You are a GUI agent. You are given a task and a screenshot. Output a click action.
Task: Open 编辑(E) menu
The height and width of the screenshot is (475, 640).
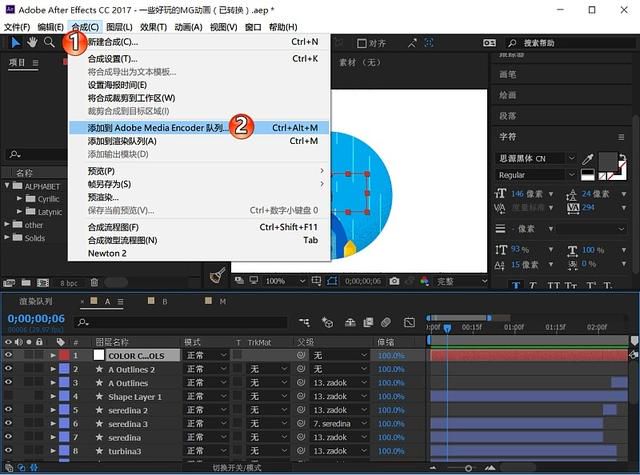[x=51, y=27]
